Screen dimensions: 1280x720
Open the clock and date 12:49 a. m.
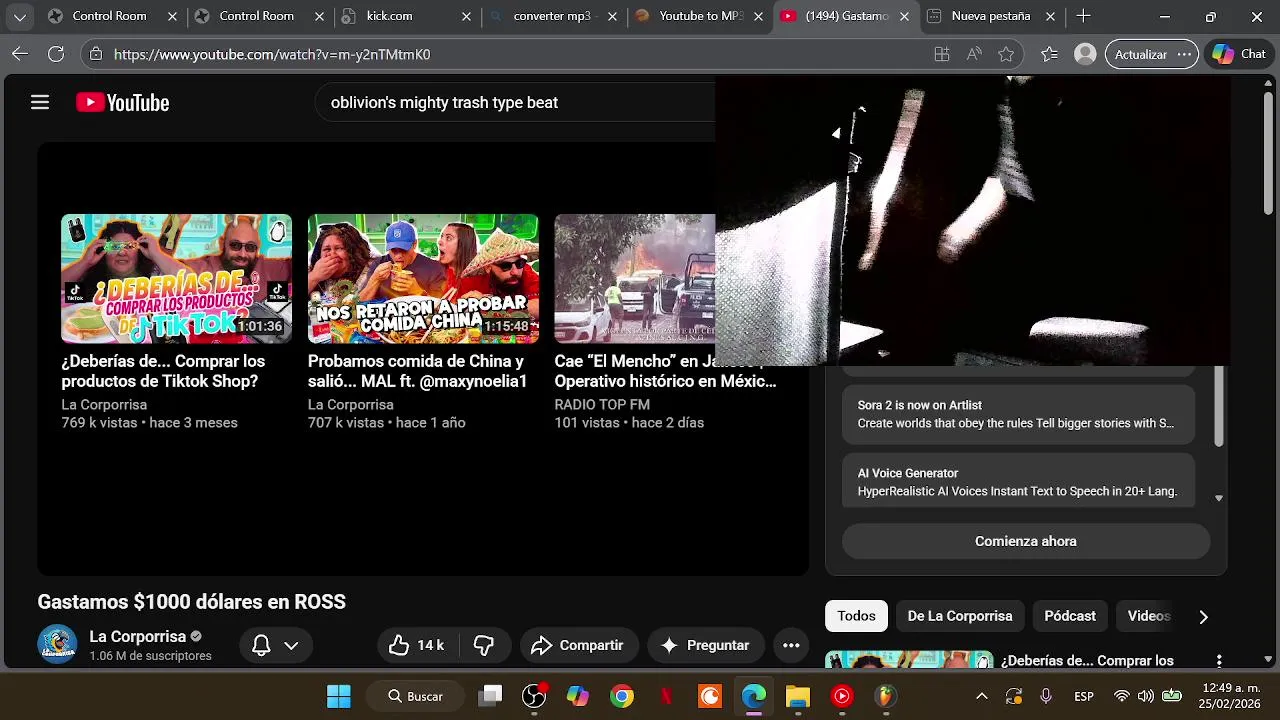1230,696
